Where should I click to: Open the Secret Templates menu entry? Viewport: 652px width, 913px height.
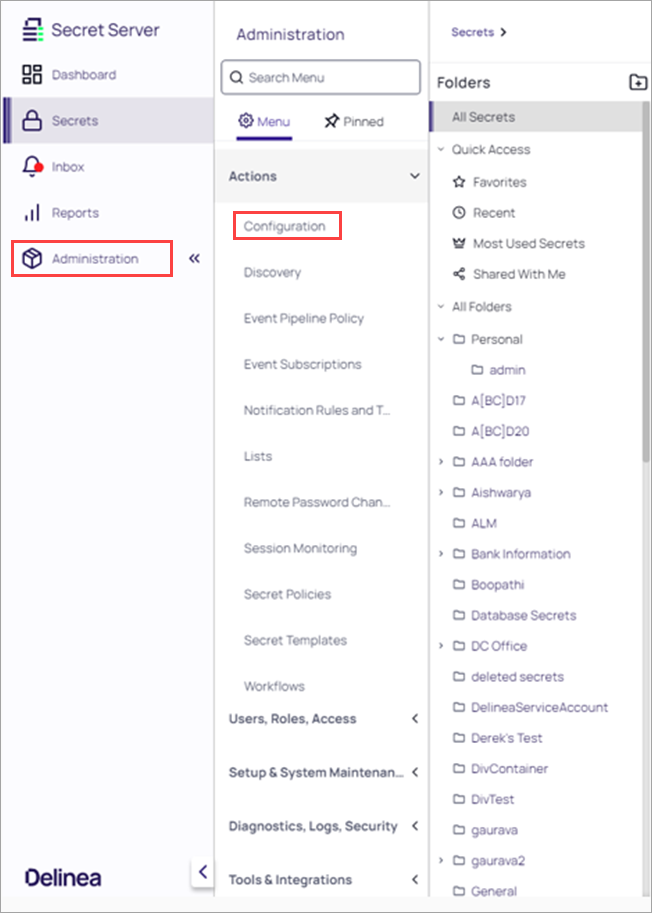(295, 640)
